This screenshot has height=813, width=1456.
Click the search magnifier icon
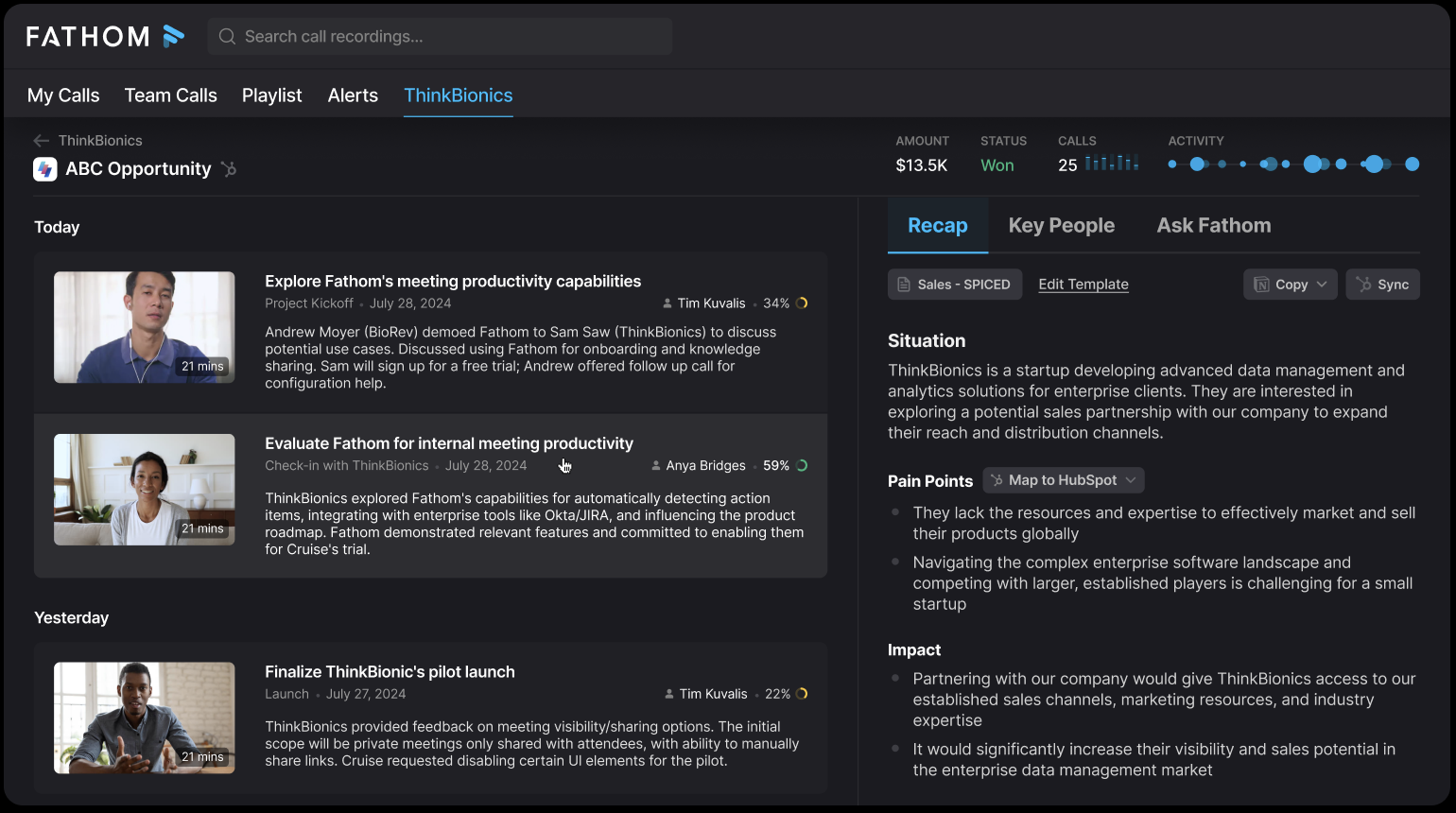coord(227,36)
